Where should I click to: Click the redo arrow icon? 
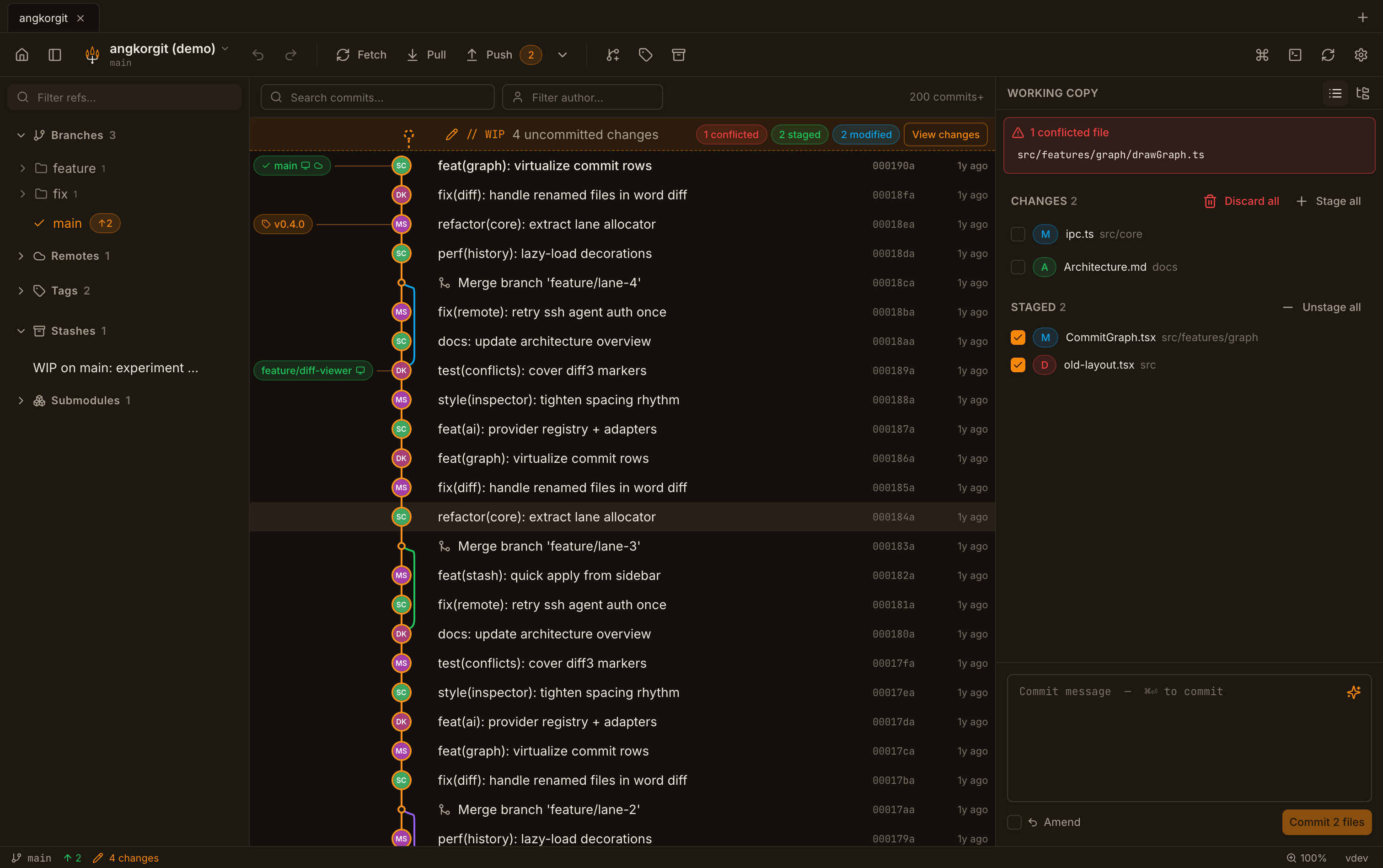(x=291, y=54)
